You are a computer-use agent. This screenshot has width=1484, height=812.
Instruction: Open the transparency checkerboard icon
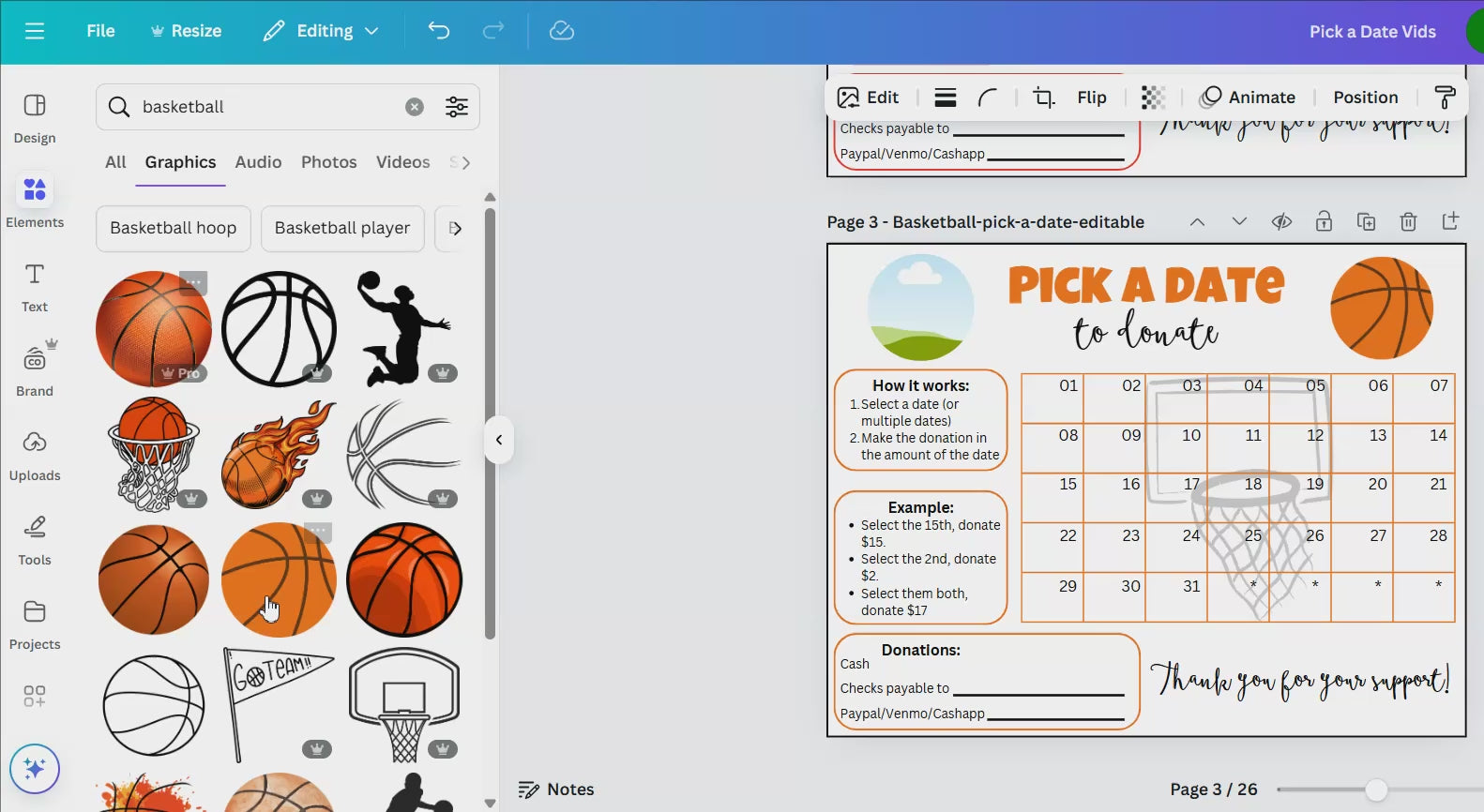(x=1153, y=98)
